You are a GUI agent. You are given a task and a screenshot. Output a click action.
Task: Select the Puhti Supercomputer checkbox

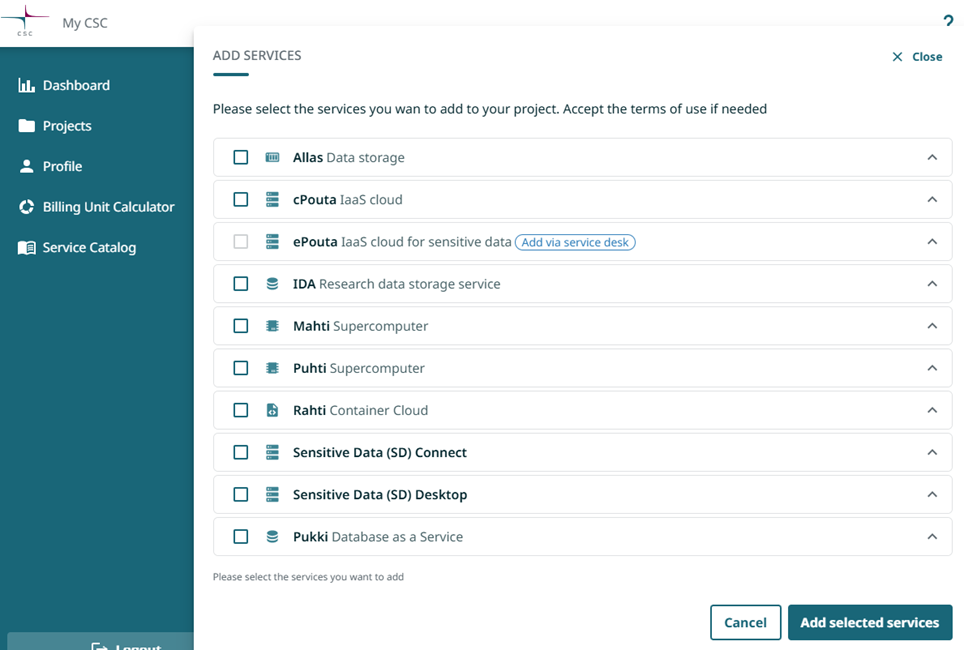point(241,368)
